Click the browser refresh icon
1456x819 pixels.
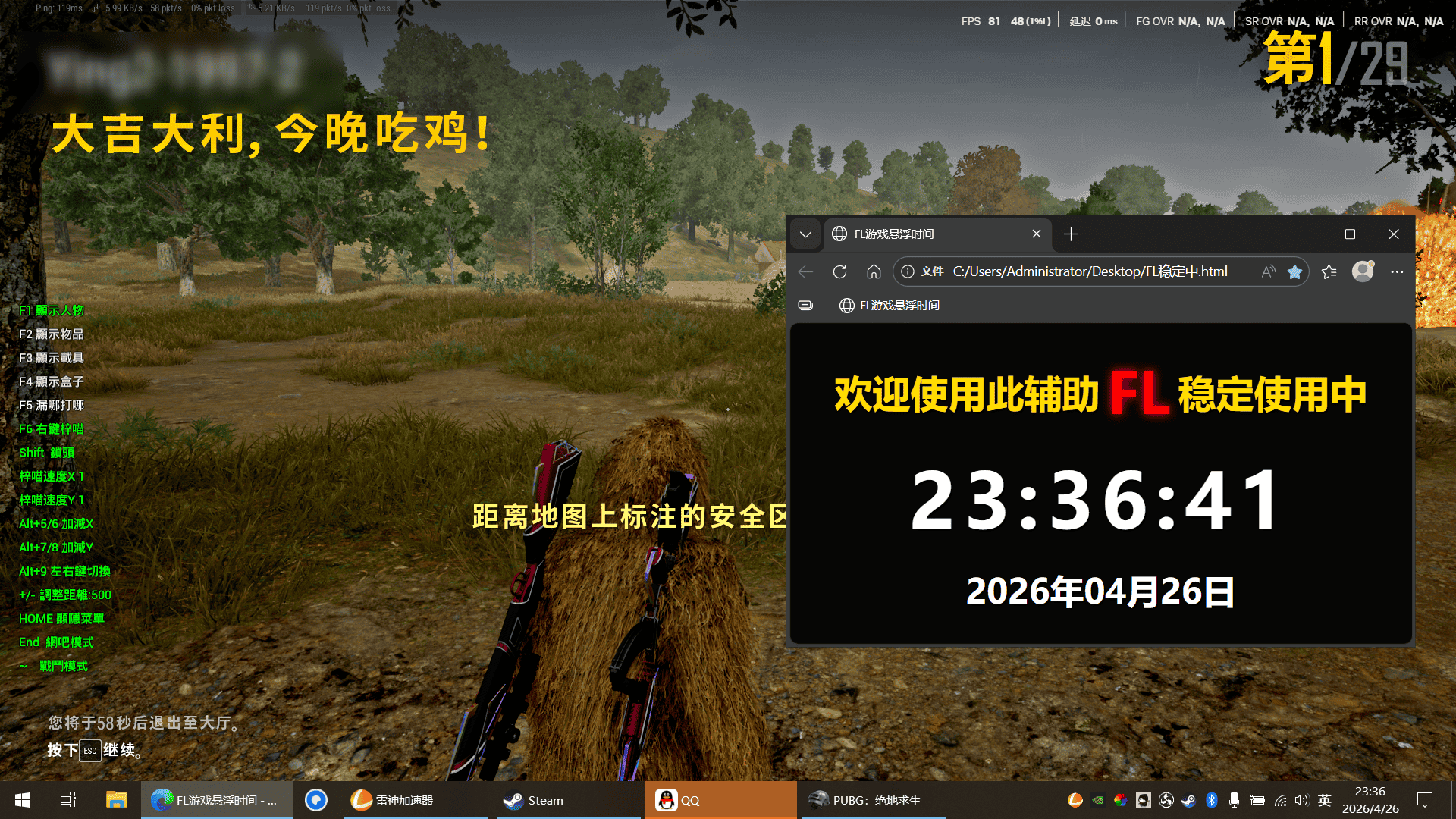pyautogui.click(x=839, y=271)
